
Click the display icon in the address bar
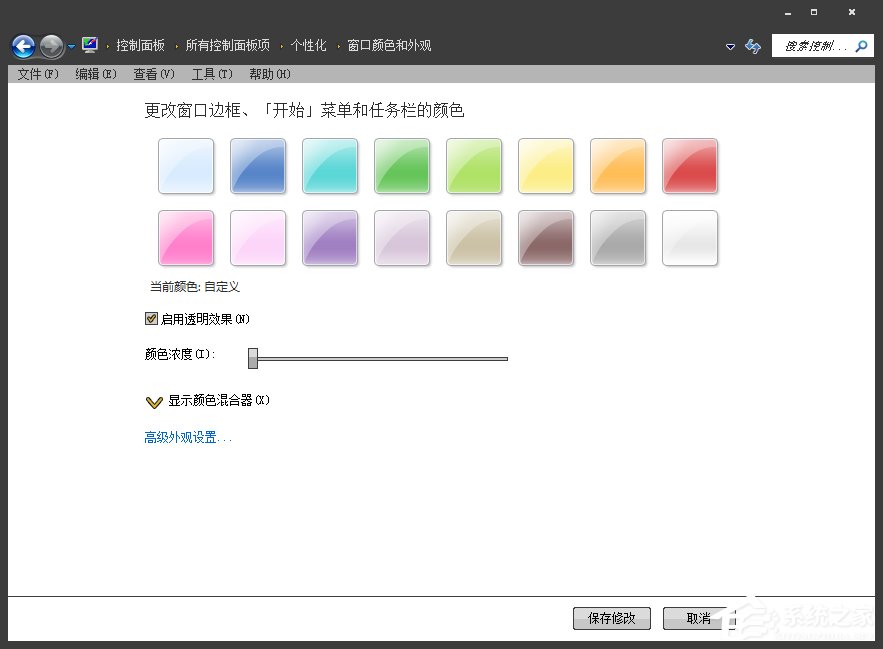click(x=88, y=45)
